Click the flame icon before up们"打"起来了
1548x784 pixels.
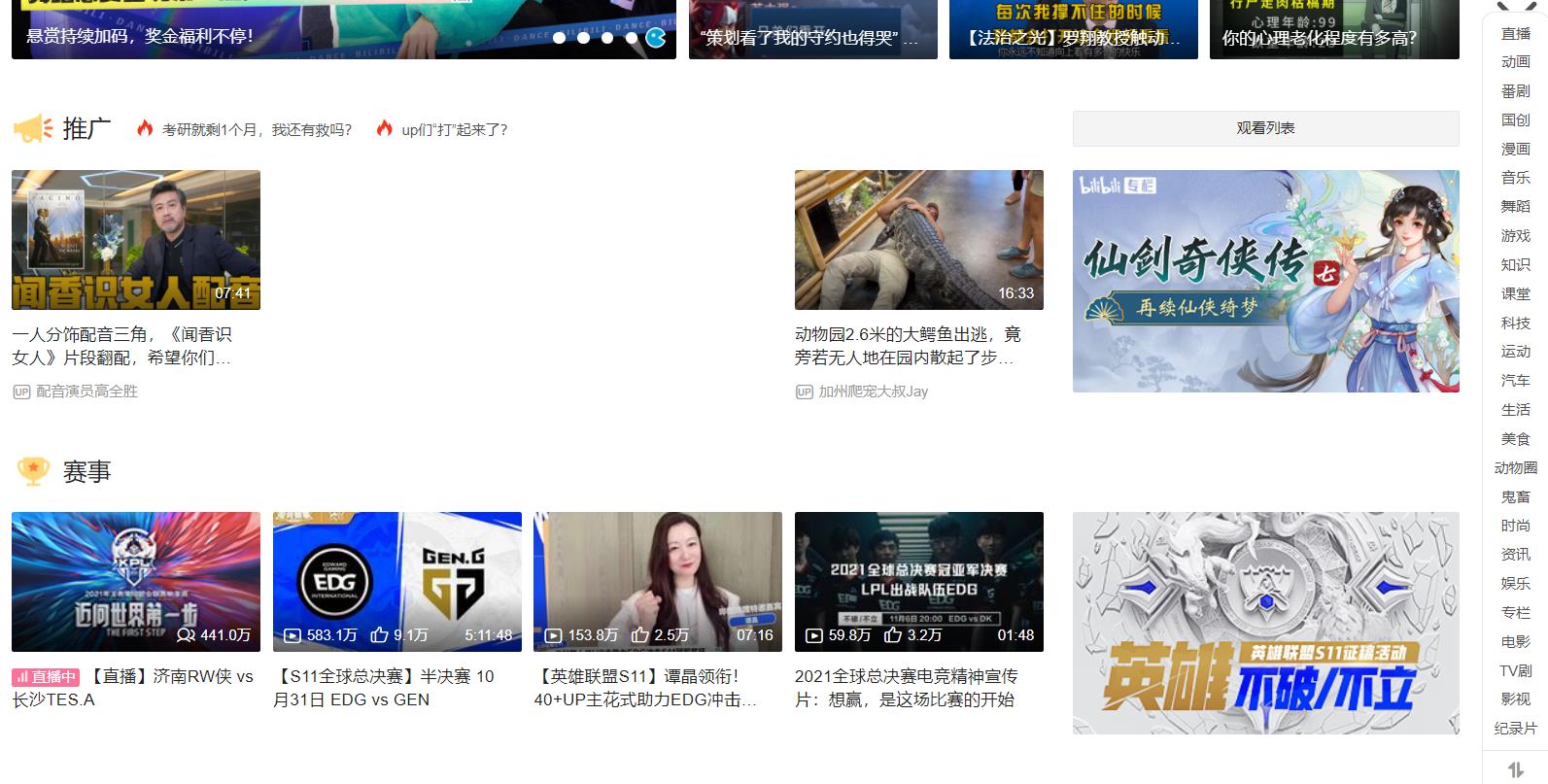(385, 128)
